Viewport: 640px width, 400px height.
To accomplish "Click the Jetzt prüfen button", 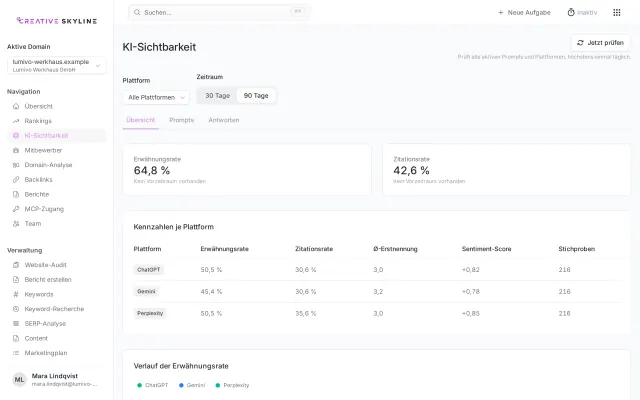I will (600, 42).
